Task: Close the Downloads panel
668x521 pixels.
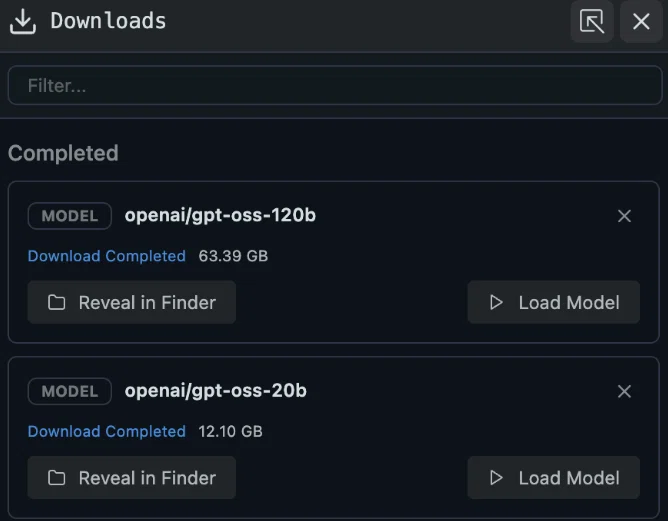Action: tap(641, 21)
